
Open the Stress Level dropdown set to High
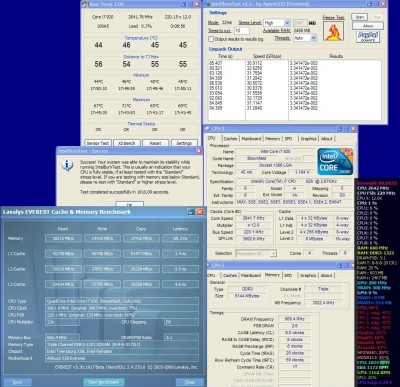277,23
